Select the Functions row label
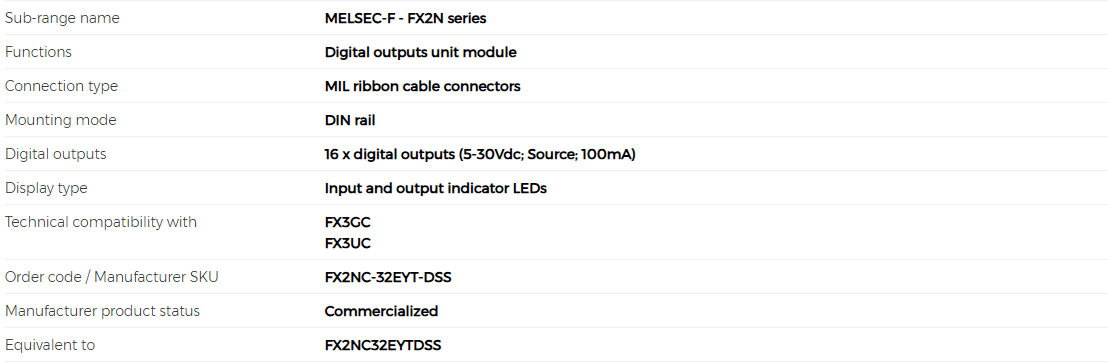 click(38, 52)
